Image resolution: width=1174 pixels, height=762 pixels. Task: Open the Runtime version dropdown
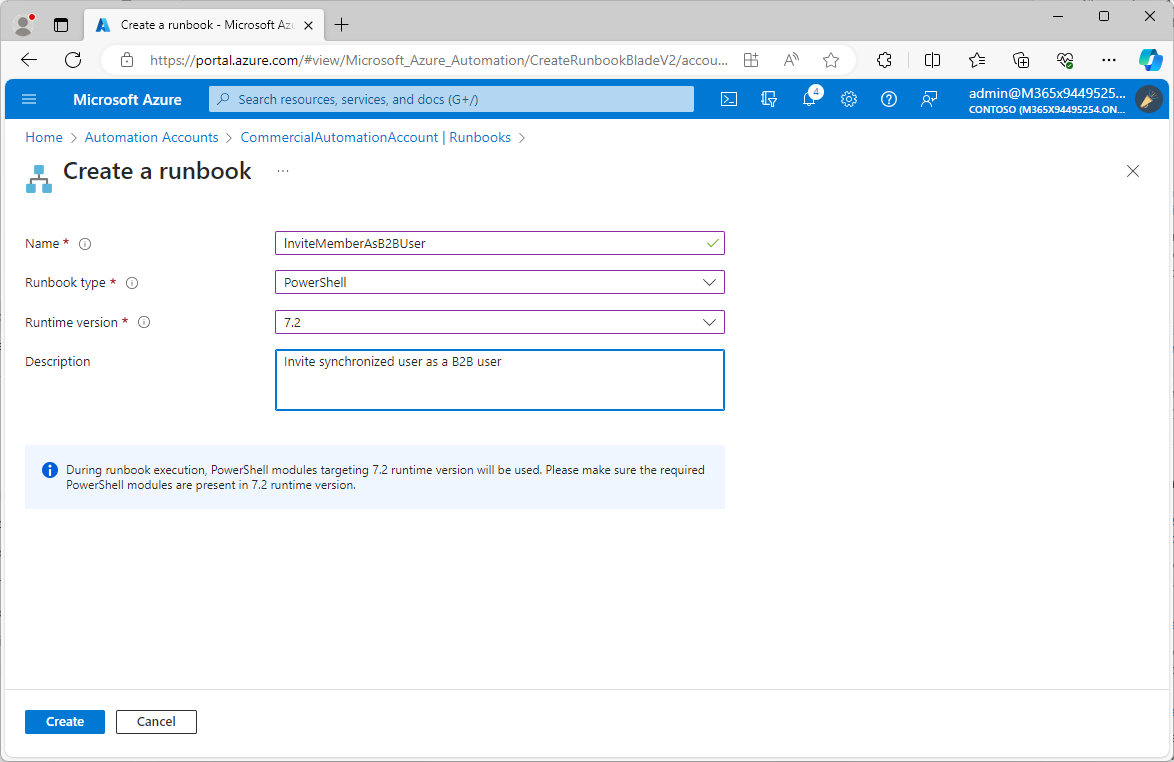click(x=710, y=322)
